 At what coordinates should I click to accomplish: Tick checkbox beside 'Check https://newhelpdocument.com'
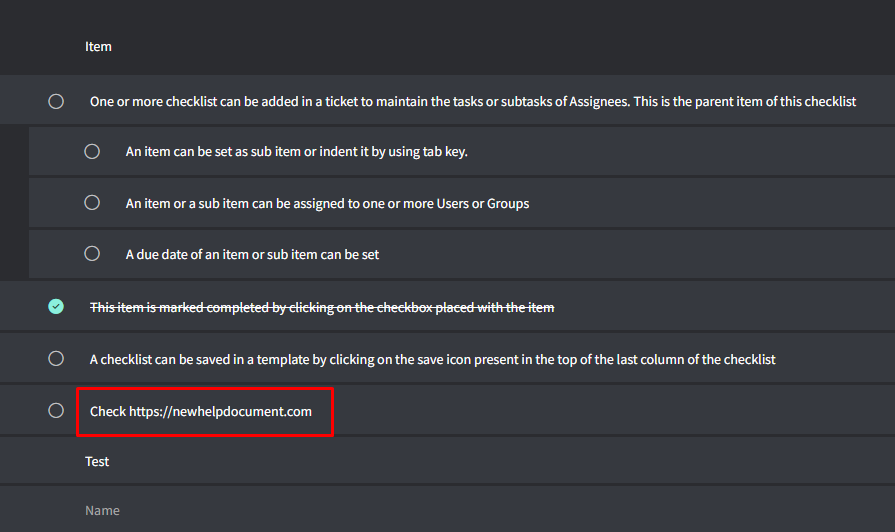click(56, 410)
